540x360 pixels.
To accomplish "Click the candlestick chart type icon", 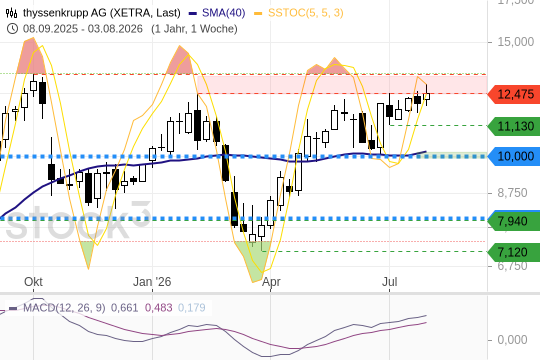I will [x=12, y=13].
